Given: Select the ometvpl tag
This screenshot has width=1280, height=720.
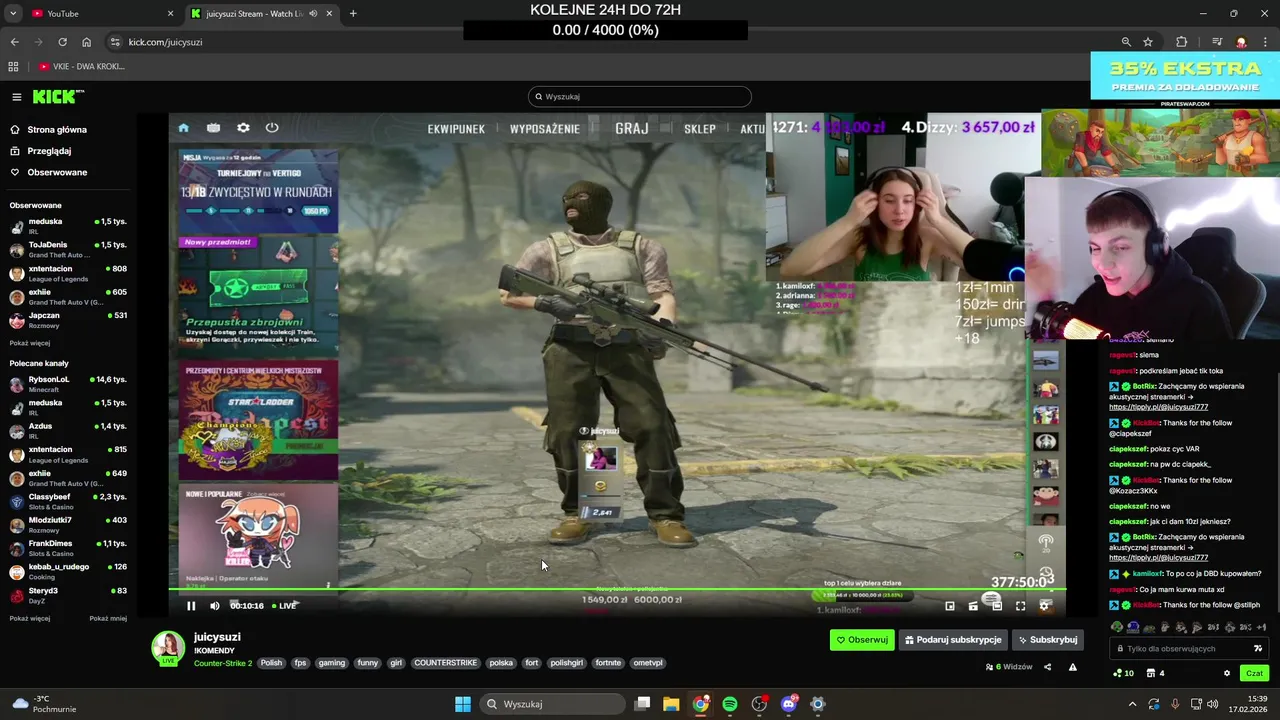Looking at the screenshot, I should 648,663.
